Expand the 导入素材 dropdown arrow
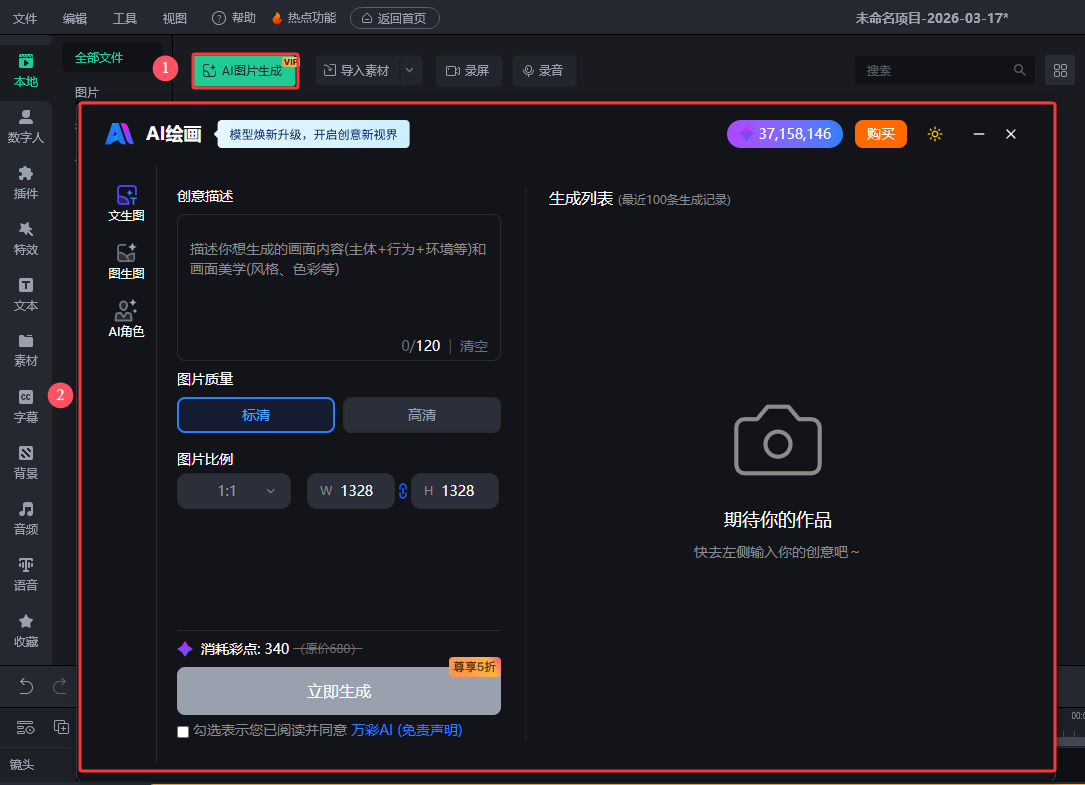The image size is (1085, 785). (x=409, y=71)
